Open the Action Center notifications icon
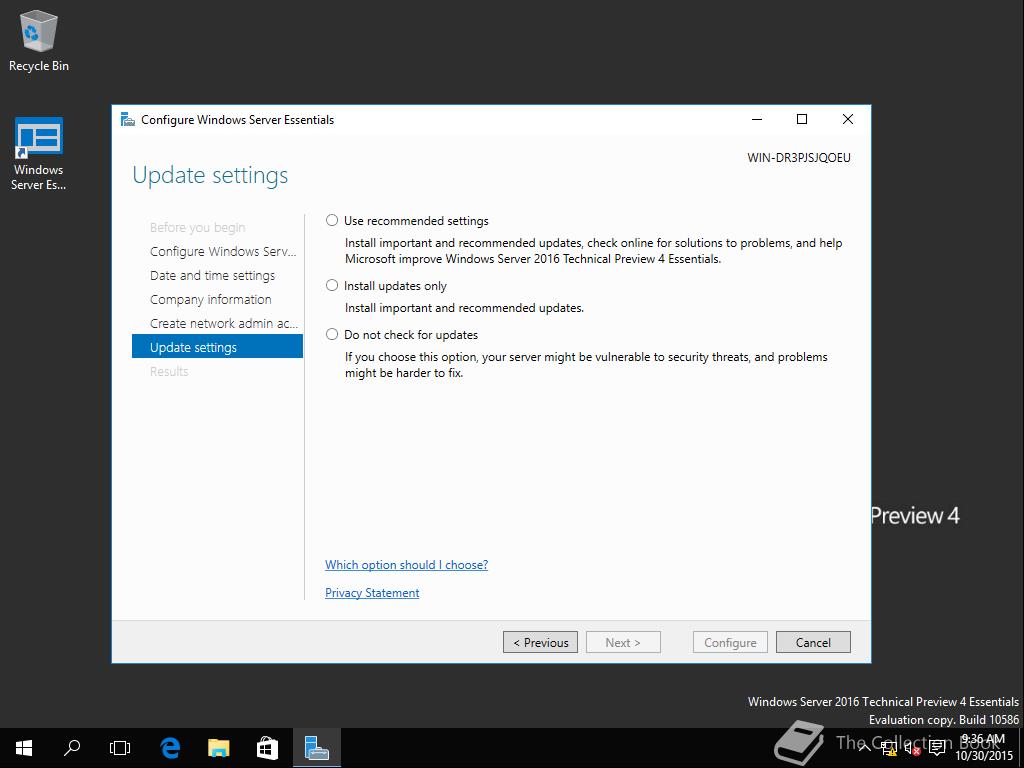 point(937,748)
